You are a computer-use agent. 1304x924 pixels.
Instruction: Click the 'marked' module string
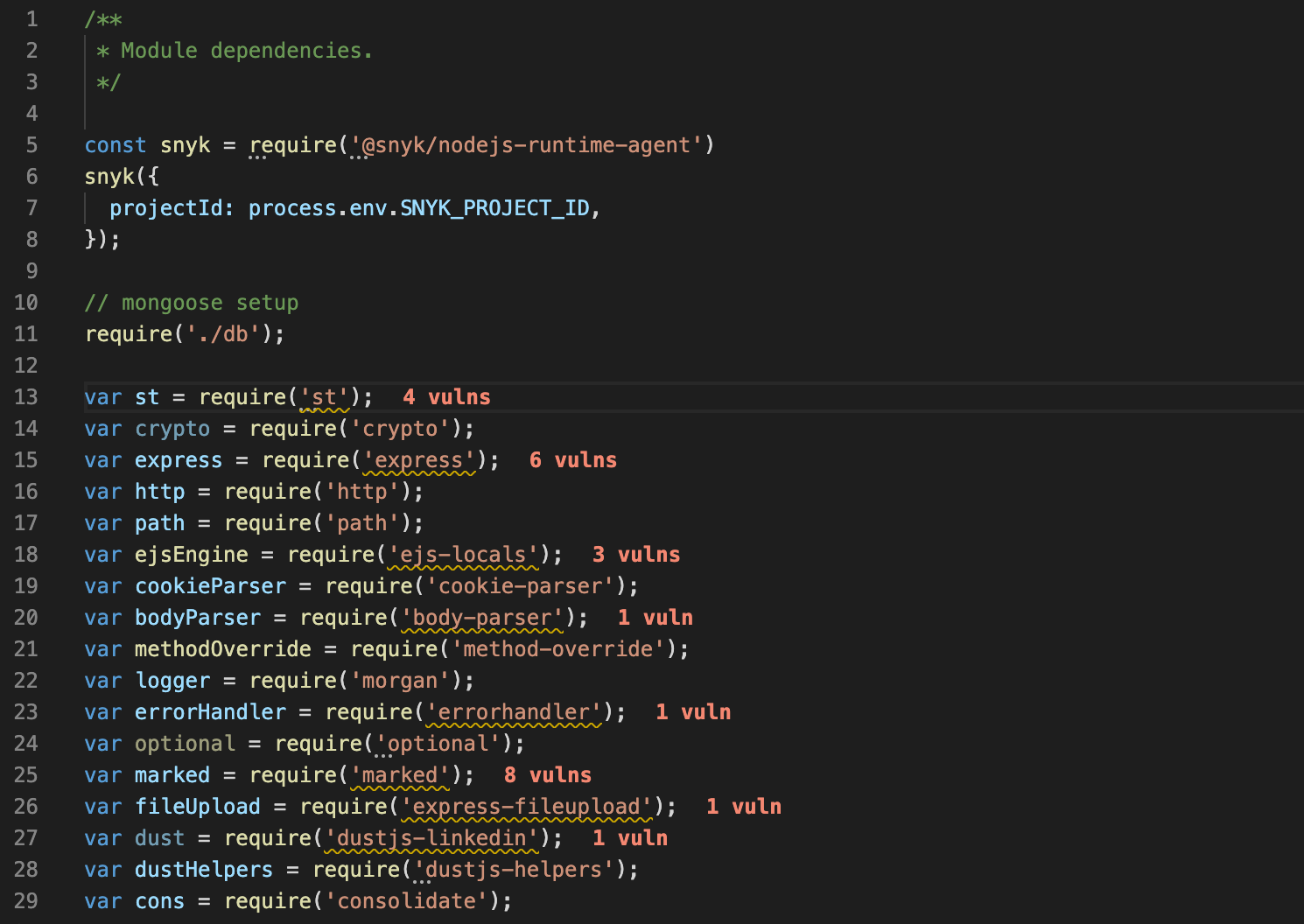(x=400, y=775)
